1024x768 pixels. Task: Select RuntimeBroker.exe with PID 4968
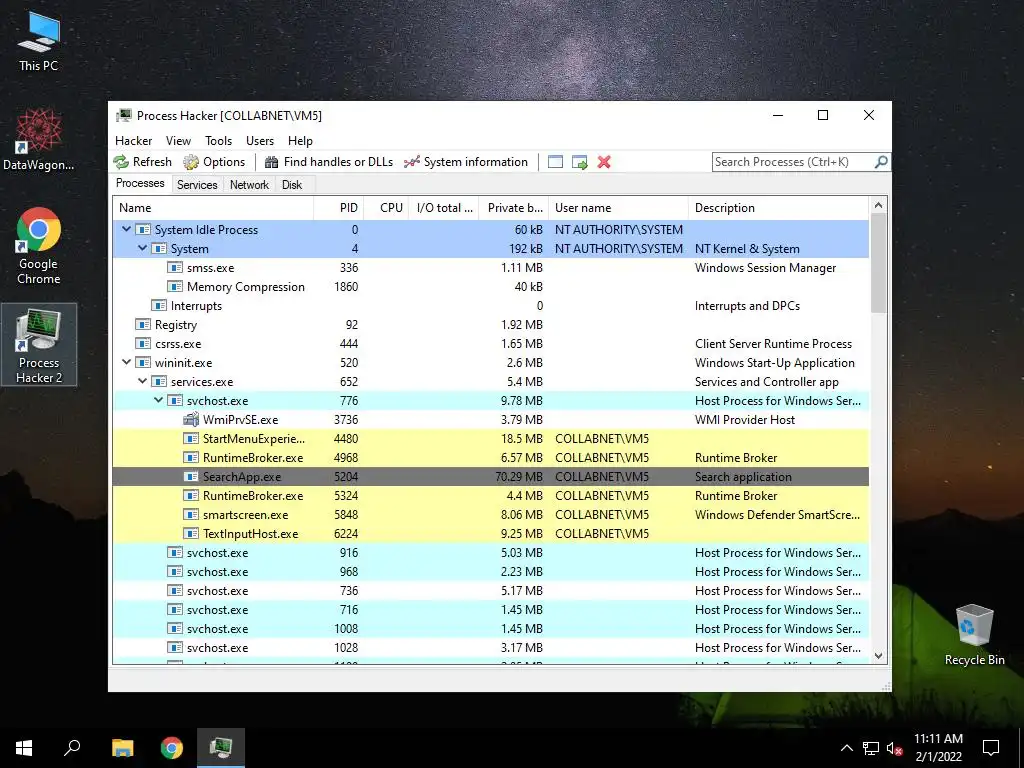click(490, 457)
